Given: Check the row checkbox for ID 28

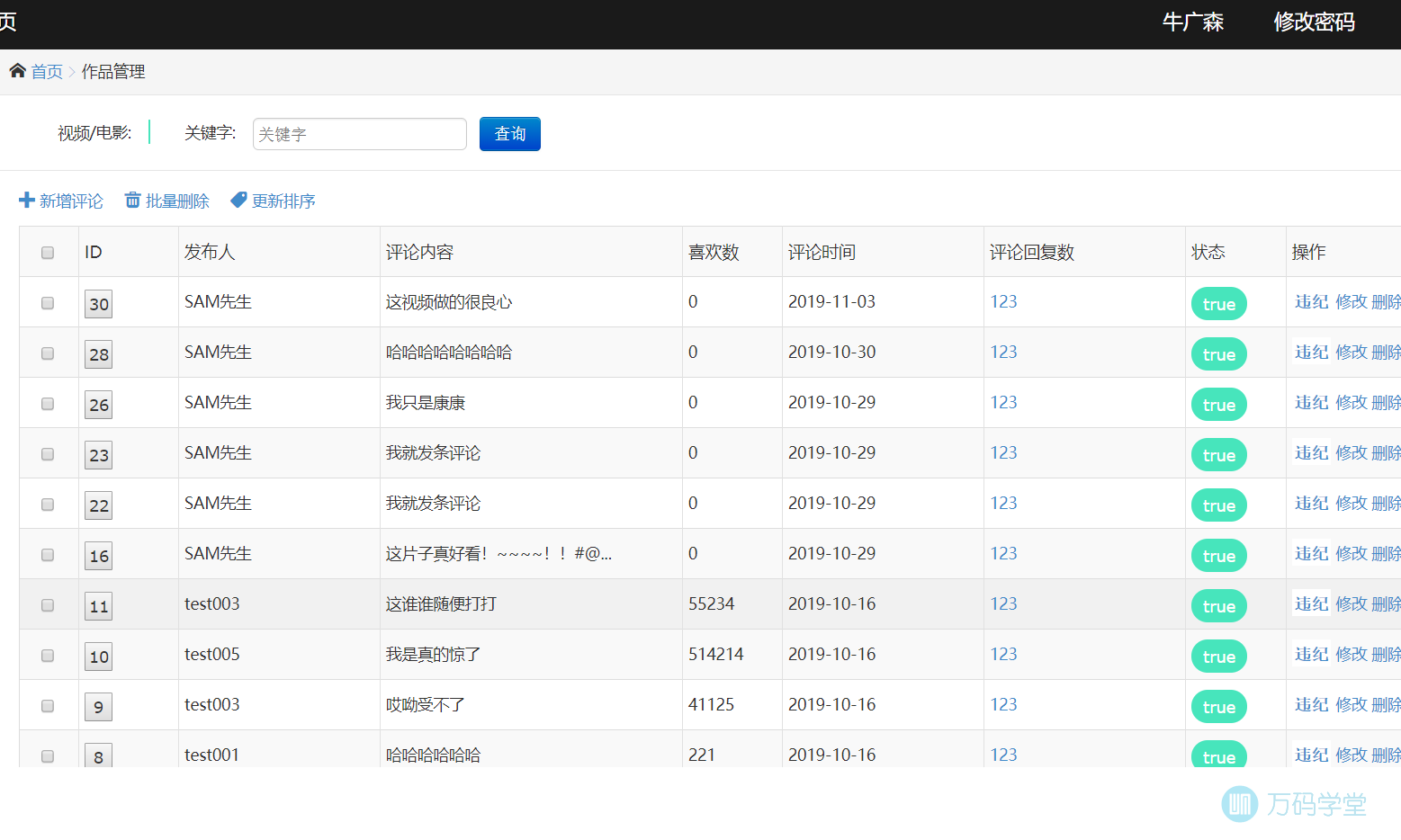Looking at the screenshot, I should point(48,353).
